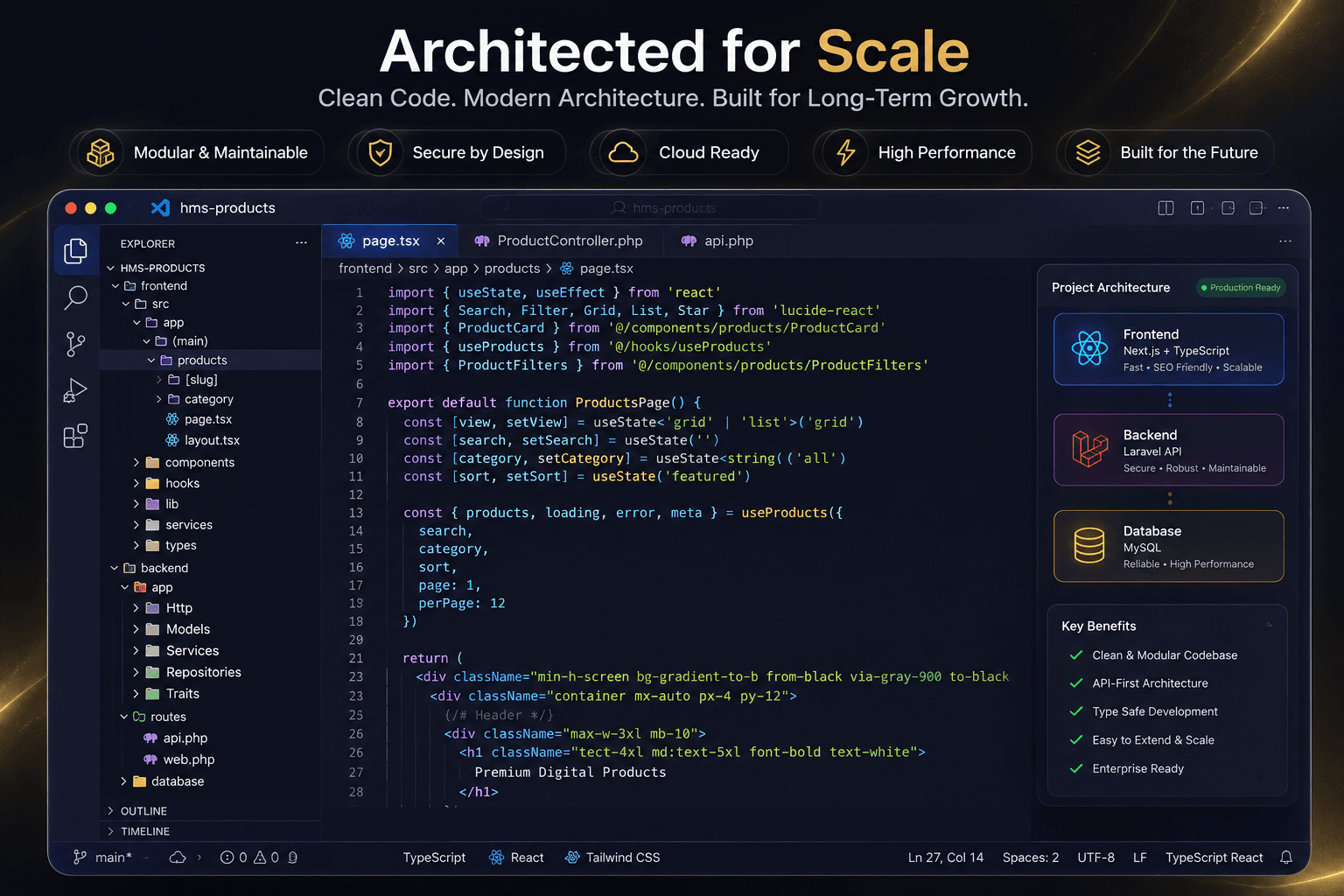Open the Run and Debug icon
Image resolution: width=1344 pixels, height=896 pixels.
76,390
